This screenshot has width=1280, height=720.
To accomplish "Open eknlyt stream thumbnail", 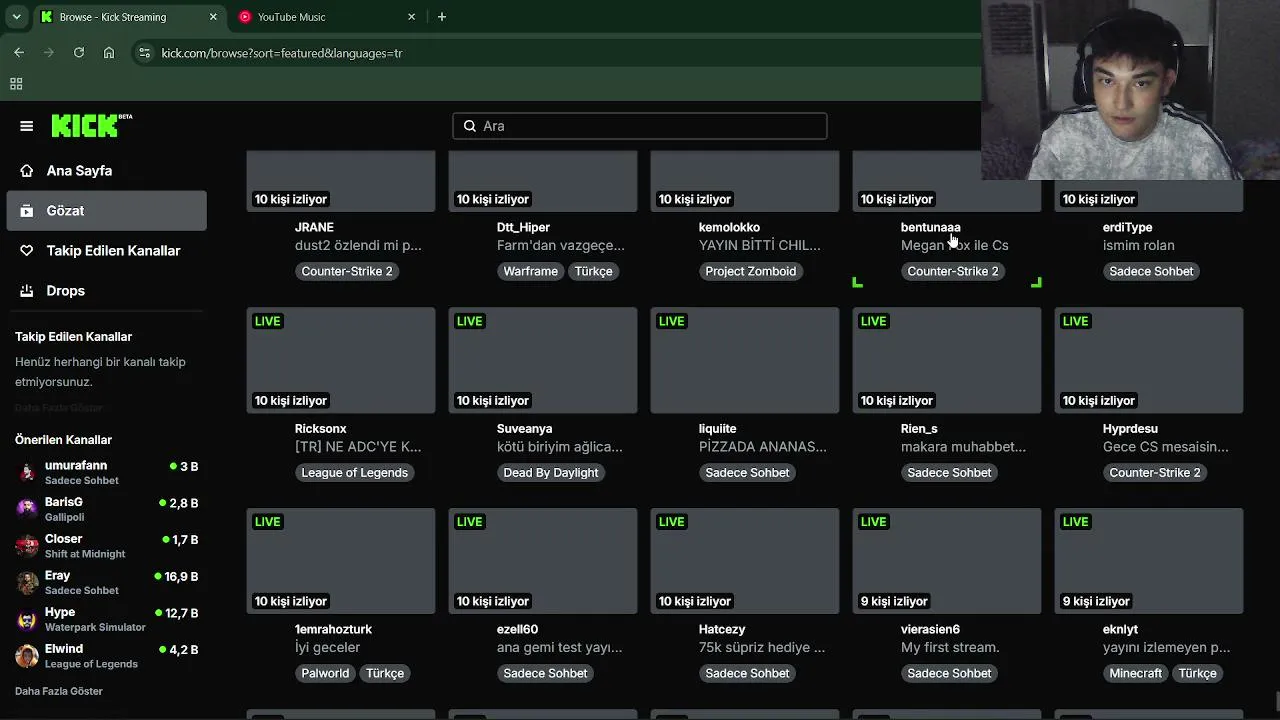I will click(1149, 561).
